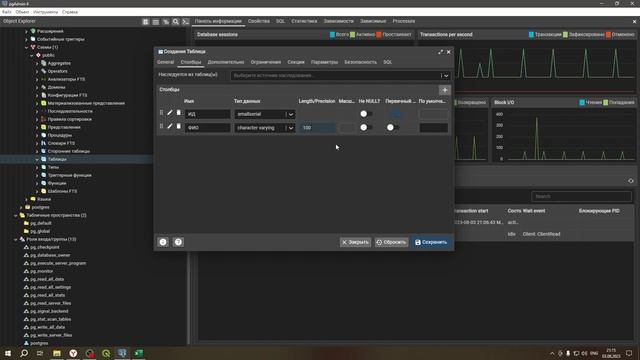The width and height of the screenshot is (640, 360).
Task: Collapse the Роли входа/группы node
Action: [16, 239]
